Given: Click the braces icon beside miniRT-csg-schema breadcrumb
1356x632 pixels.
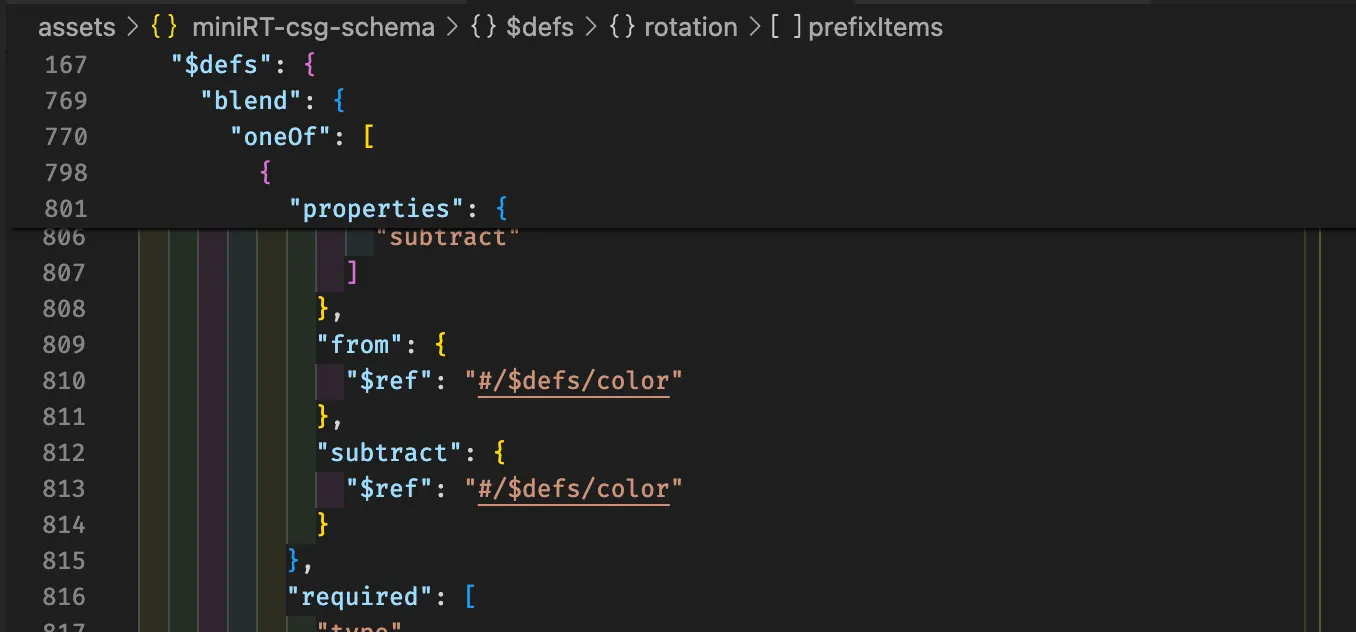Looking at the screenshot, I should click(x=164, y=27).
